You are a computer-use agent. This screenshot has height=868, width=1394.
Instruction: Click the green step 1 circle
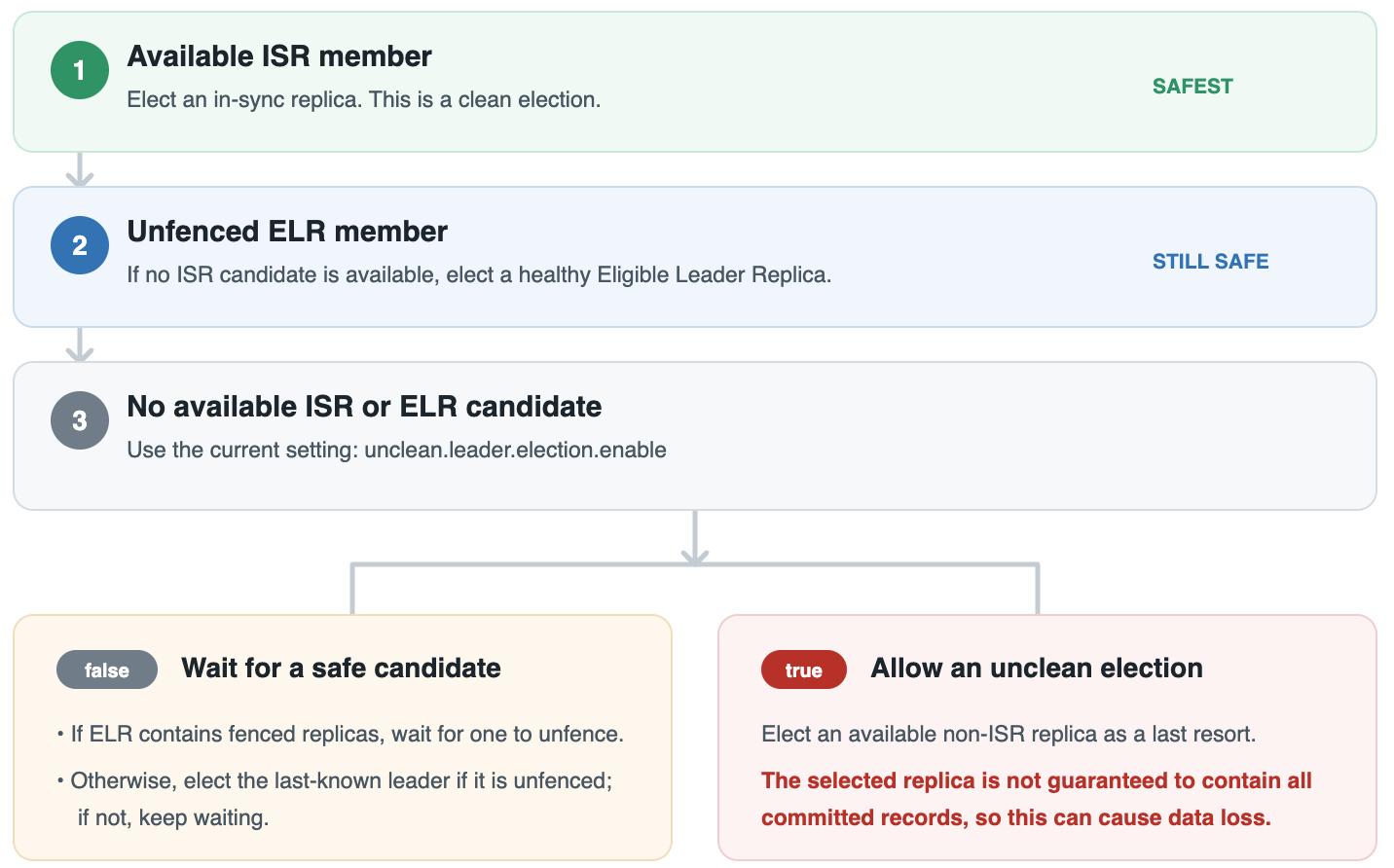click(x=80, y=70)
